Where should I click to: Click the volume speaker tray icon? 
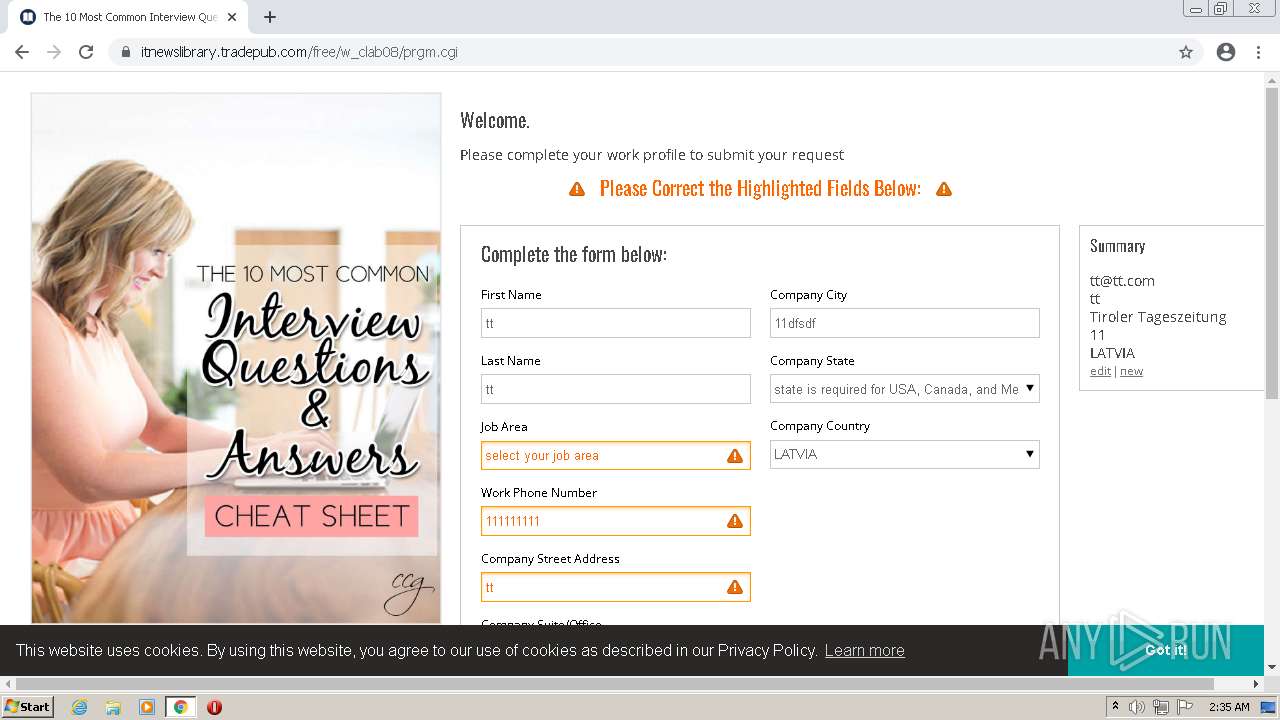pos(1137,707)
